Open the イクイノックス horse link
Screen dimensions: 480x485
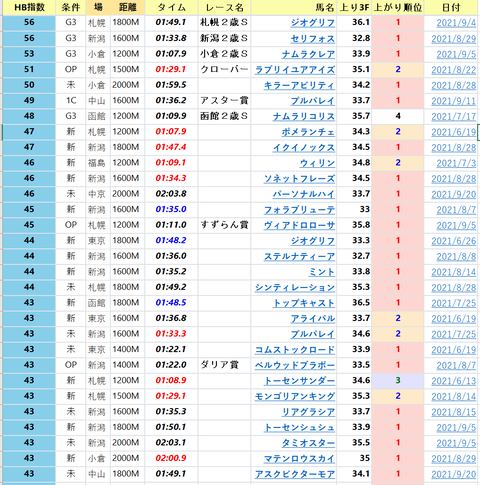pos(304,147)
